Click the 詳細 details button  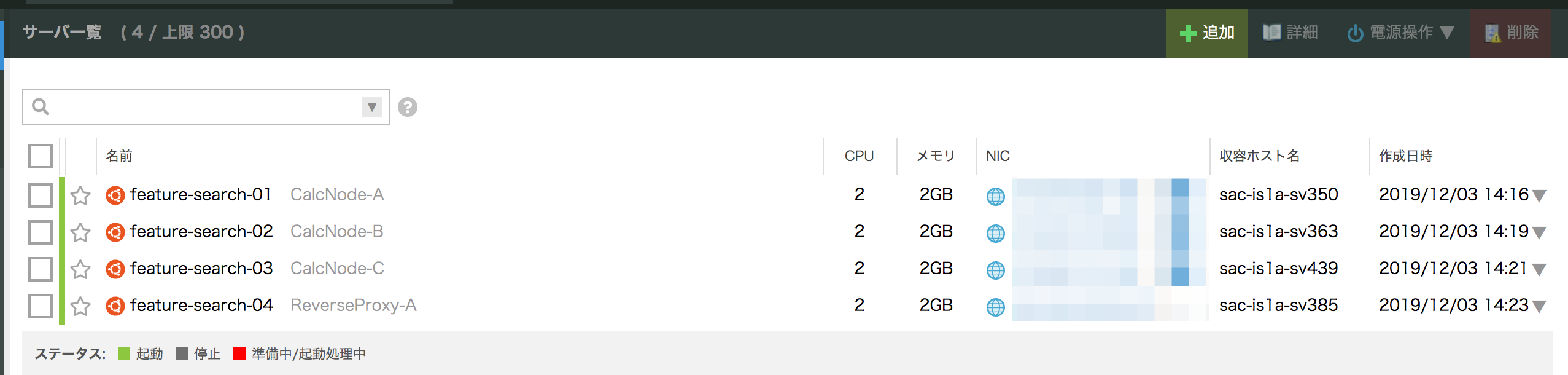tap(1290, 33)
